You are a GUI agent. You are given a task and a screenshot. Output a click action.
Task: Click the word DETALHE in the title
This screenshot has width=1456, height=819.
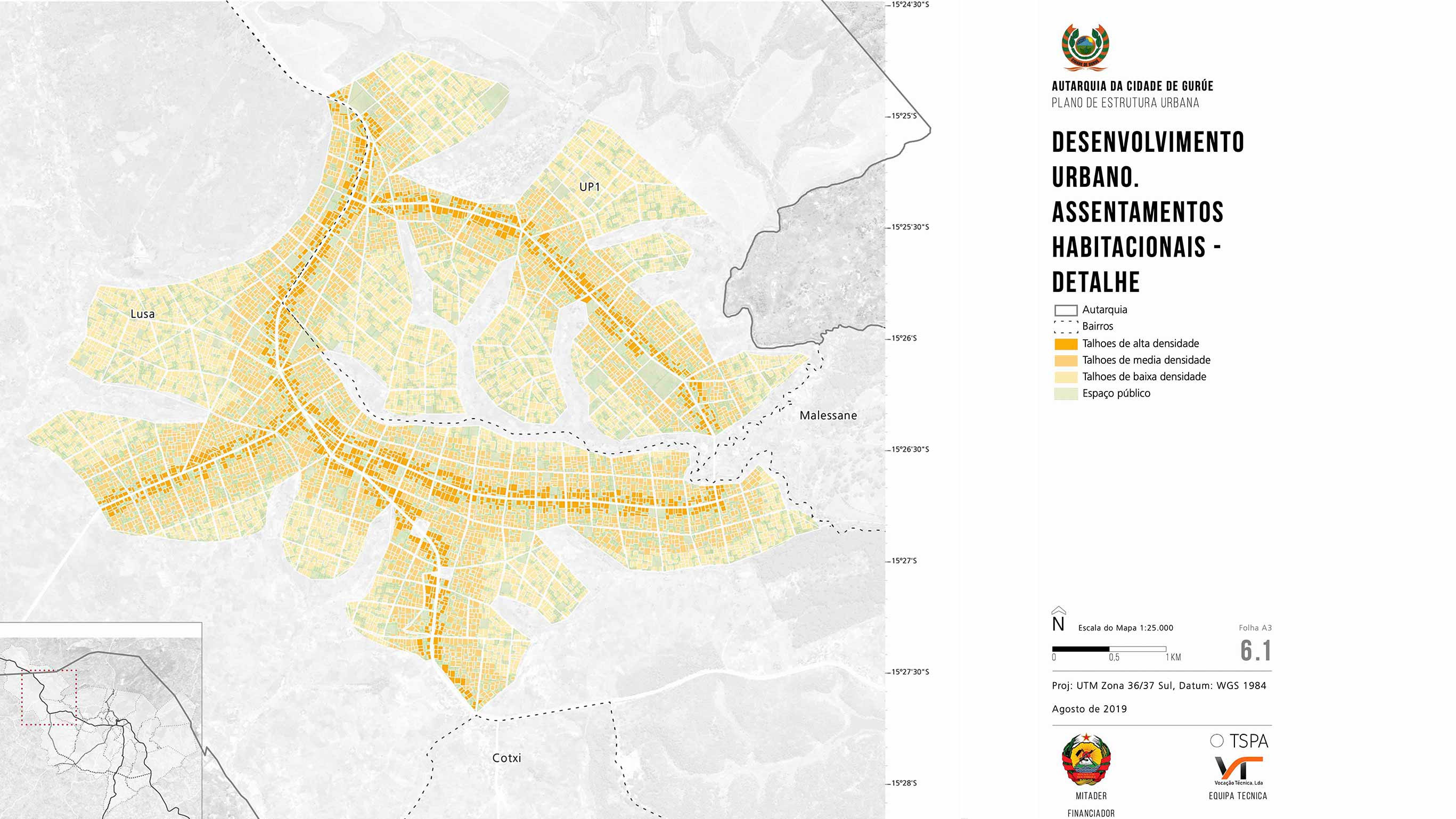[x=1095, y=283]
